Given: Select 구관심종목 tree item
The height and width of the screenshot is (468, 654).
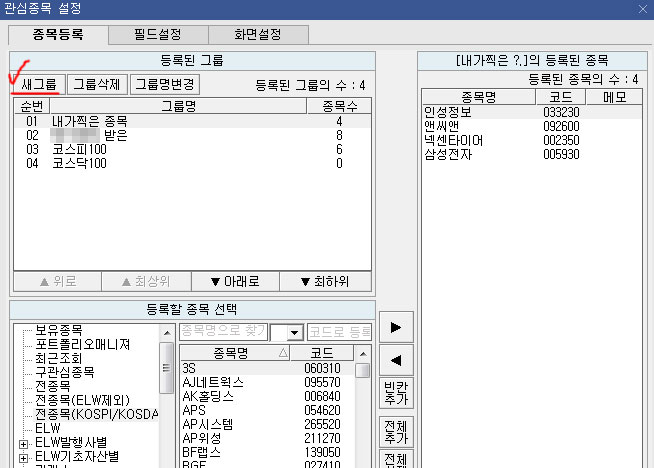Looking at the screenshot, I should click(x=65, y=372).
